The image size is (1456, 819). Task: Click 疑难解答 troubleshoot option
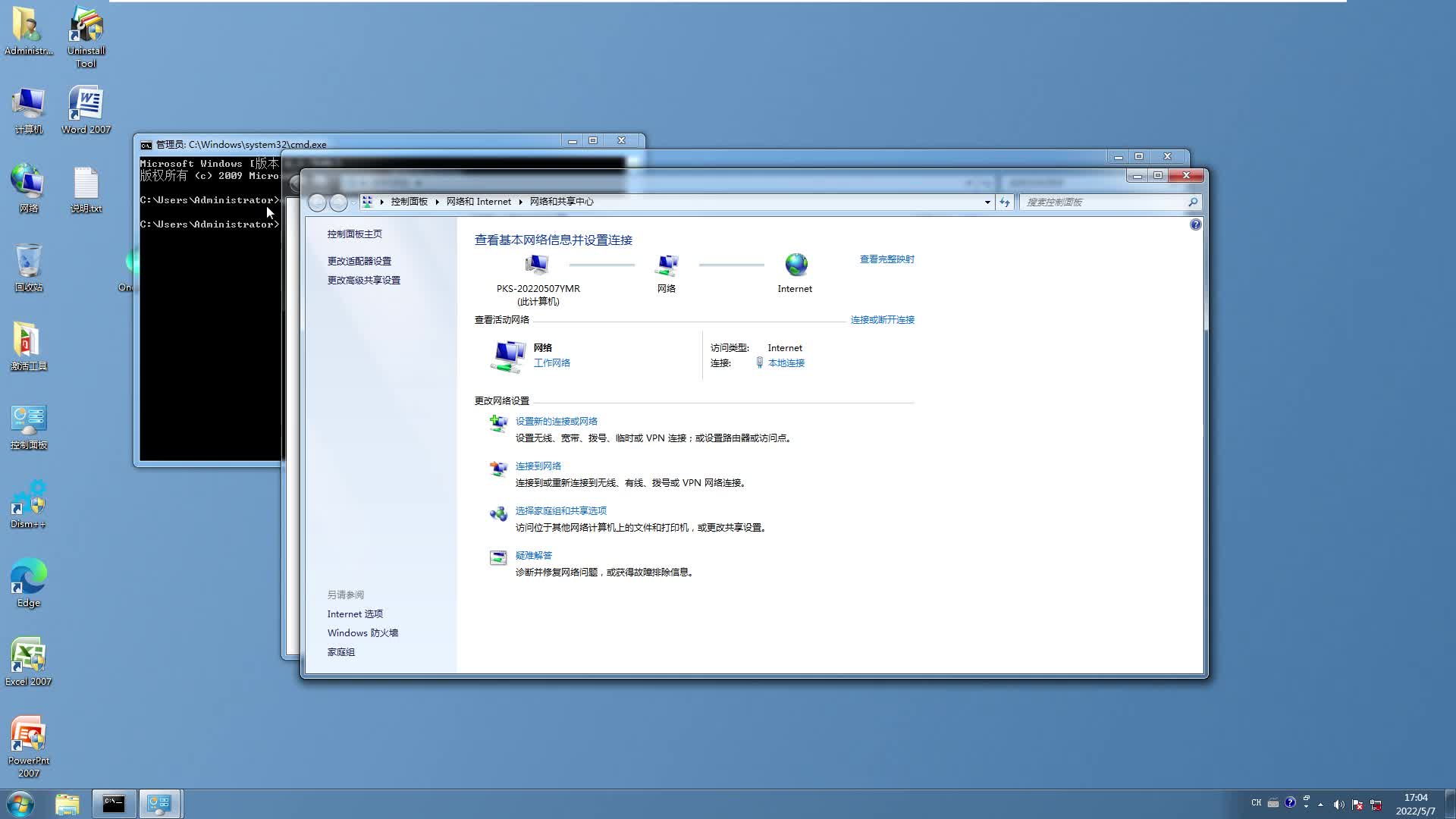[534, 555]
